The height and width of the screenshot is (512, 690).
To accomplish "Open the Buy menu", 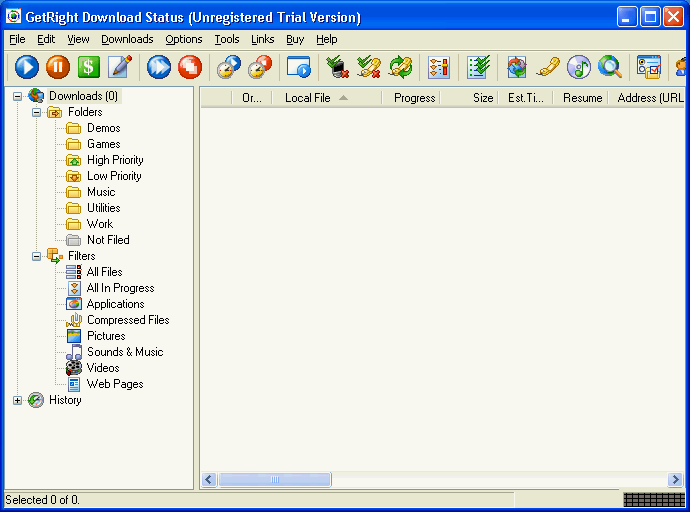I will tap(295, 40).
